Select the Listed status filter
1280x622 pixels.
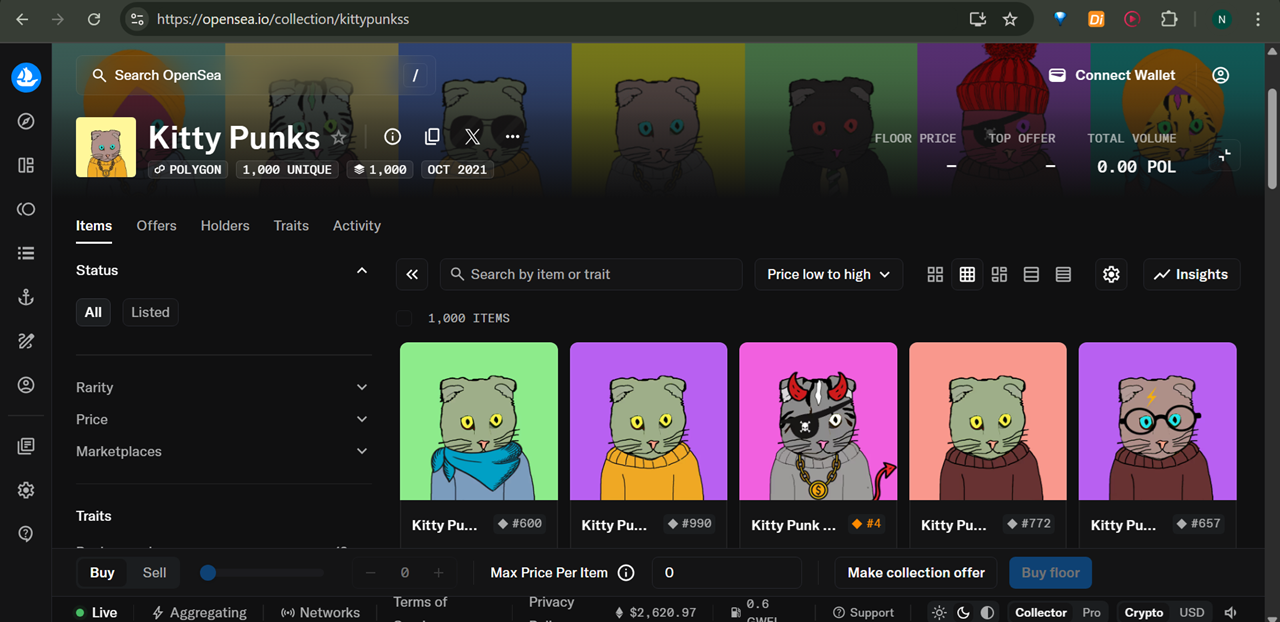pos(150,312)
